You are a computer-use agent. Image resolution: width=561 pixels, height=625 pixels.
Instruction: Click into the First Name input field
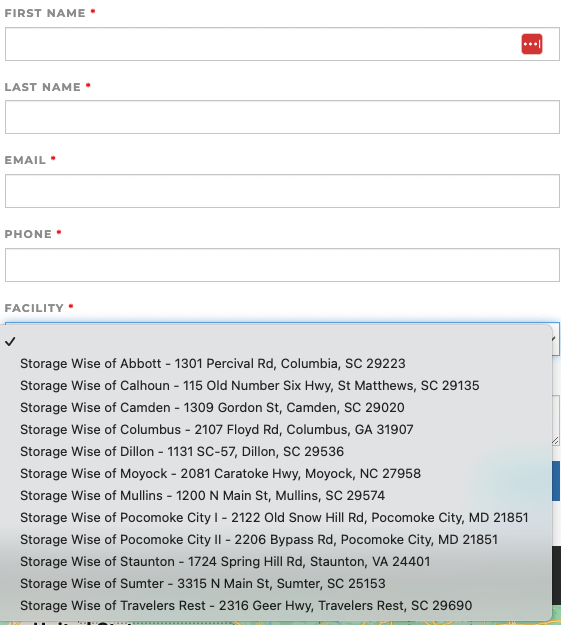pos(282,44)
